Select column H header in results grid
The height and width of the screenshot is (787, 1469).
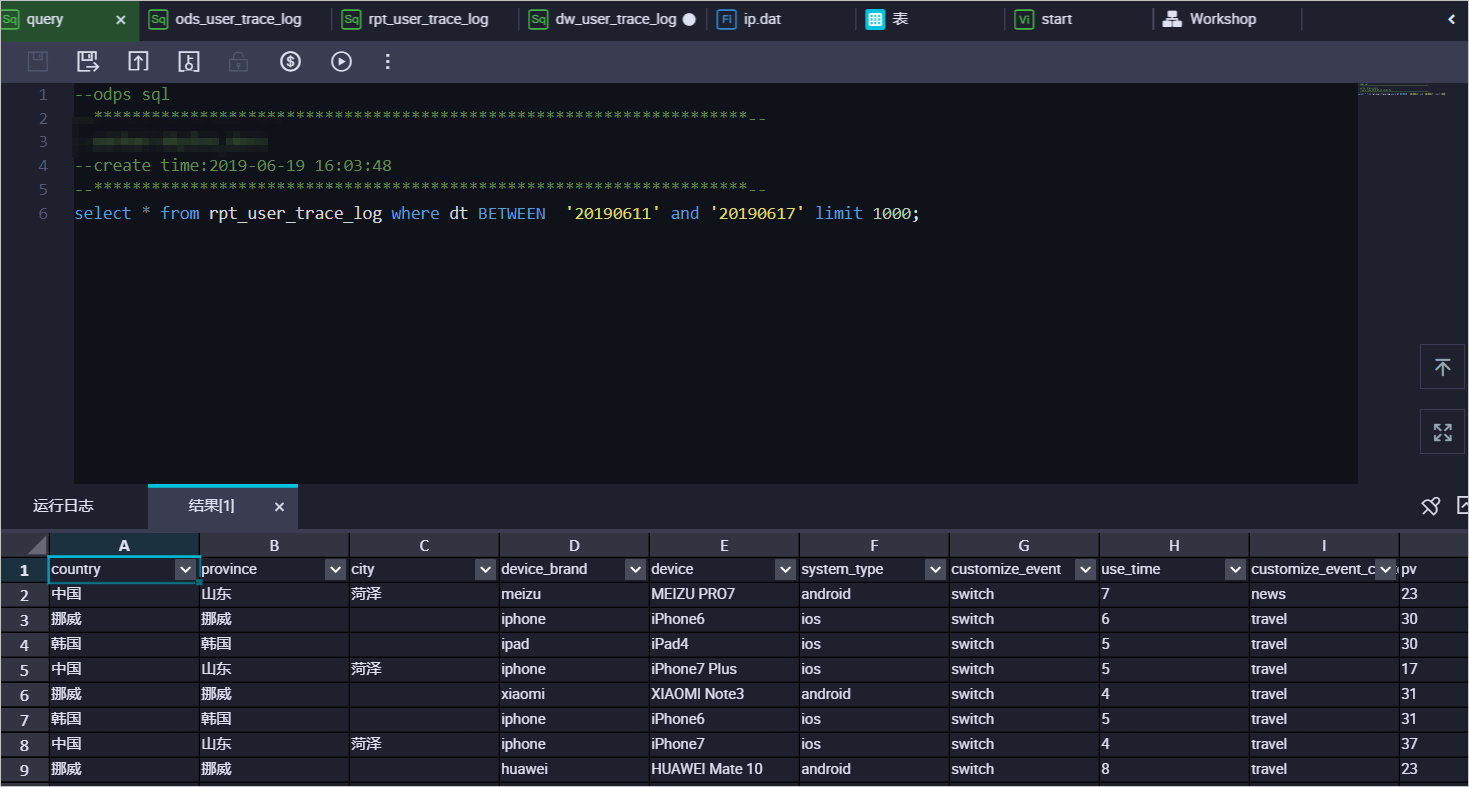click(x=1174, y=545)
